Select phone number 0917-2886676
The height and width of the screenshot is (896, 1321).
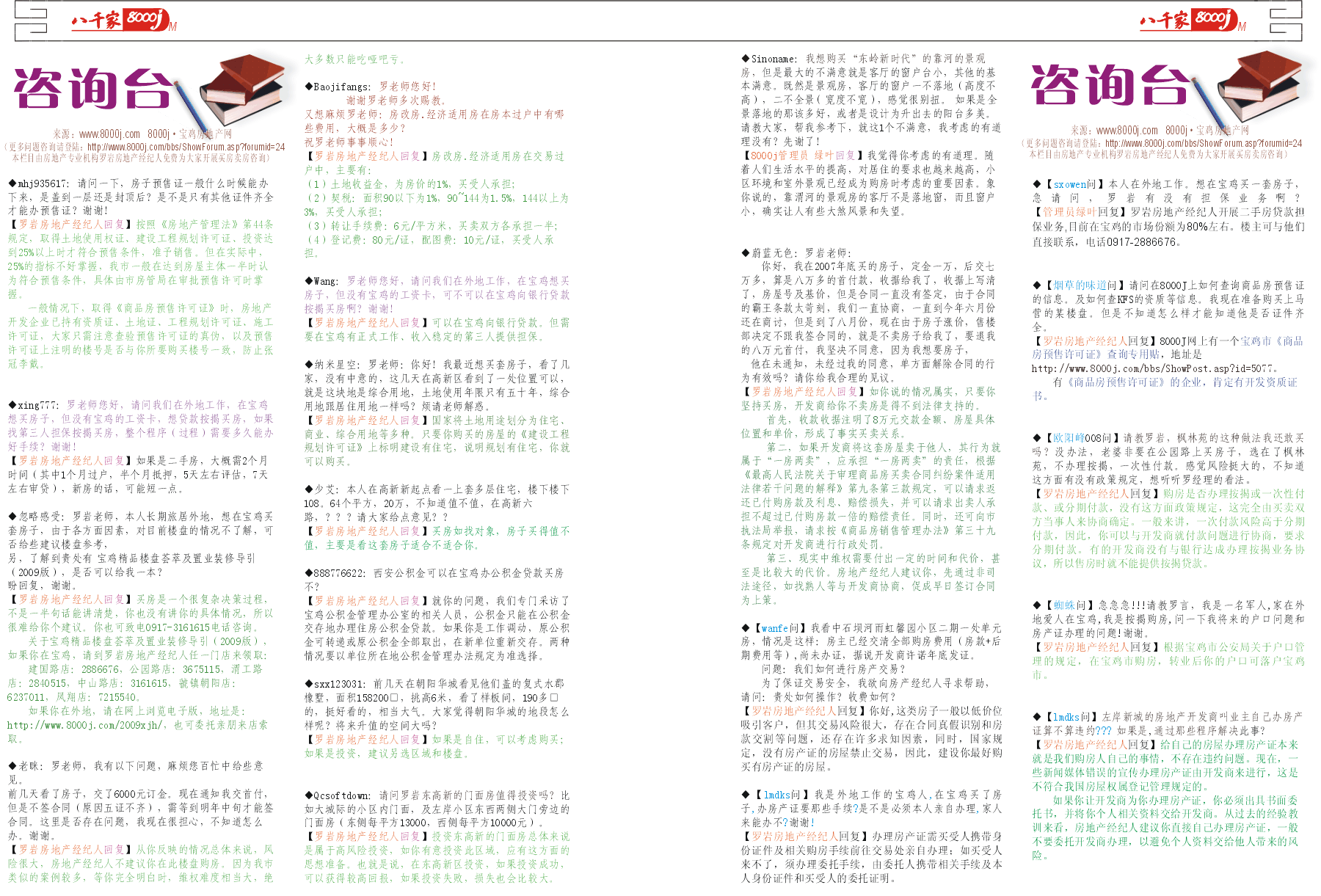[1141, 242]
